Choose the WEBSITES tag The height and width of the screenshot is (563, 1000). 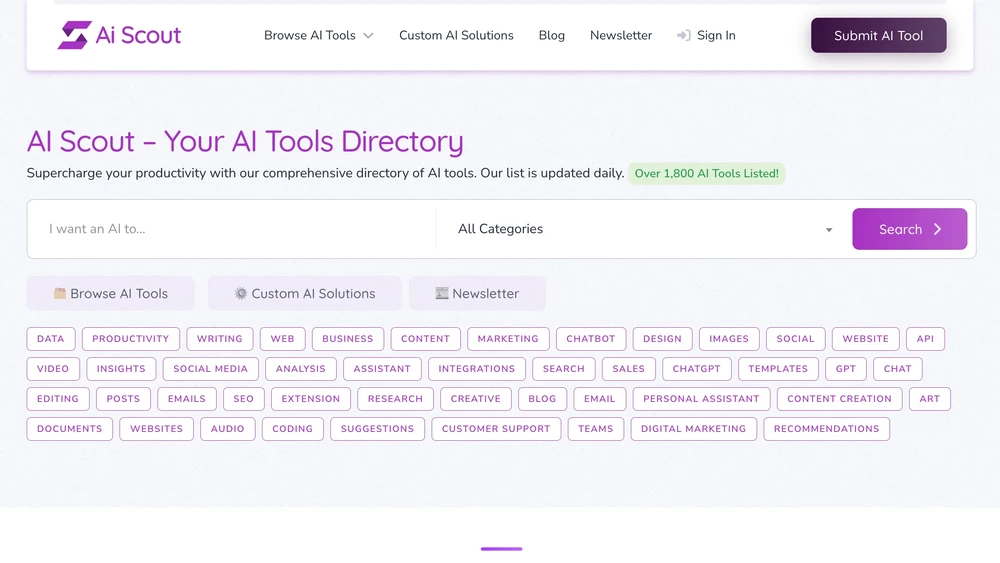point(157,428)
